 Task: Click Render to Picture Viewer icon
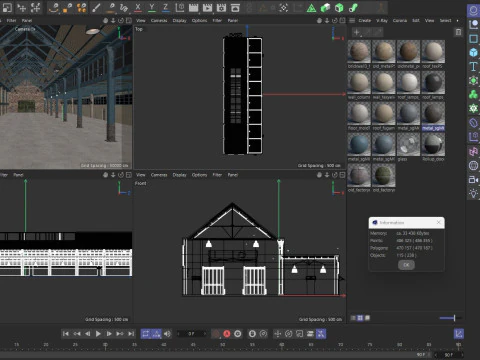207,7
